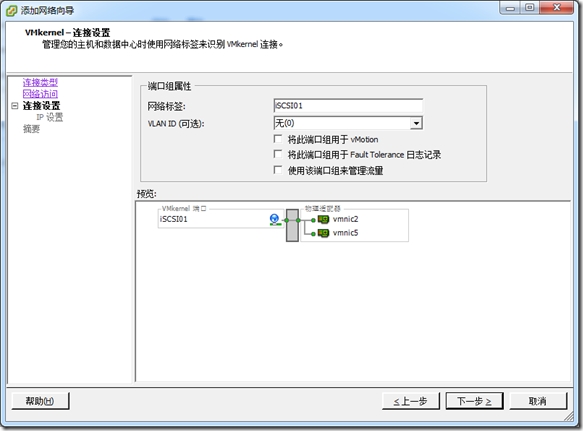Click the vmnic5 label in preview

pyautogui.click(x=345, y=233)
